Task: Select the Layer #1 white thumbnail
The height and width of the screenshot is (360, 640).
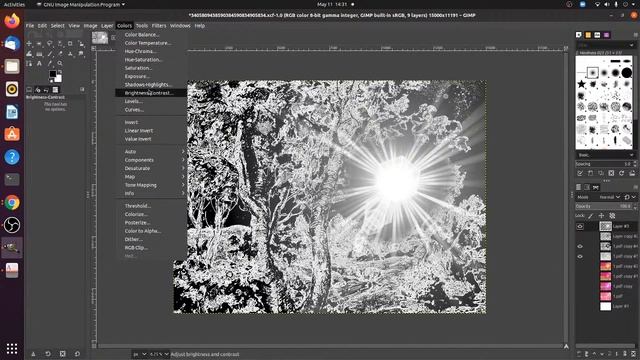Action: pos(605,306)
